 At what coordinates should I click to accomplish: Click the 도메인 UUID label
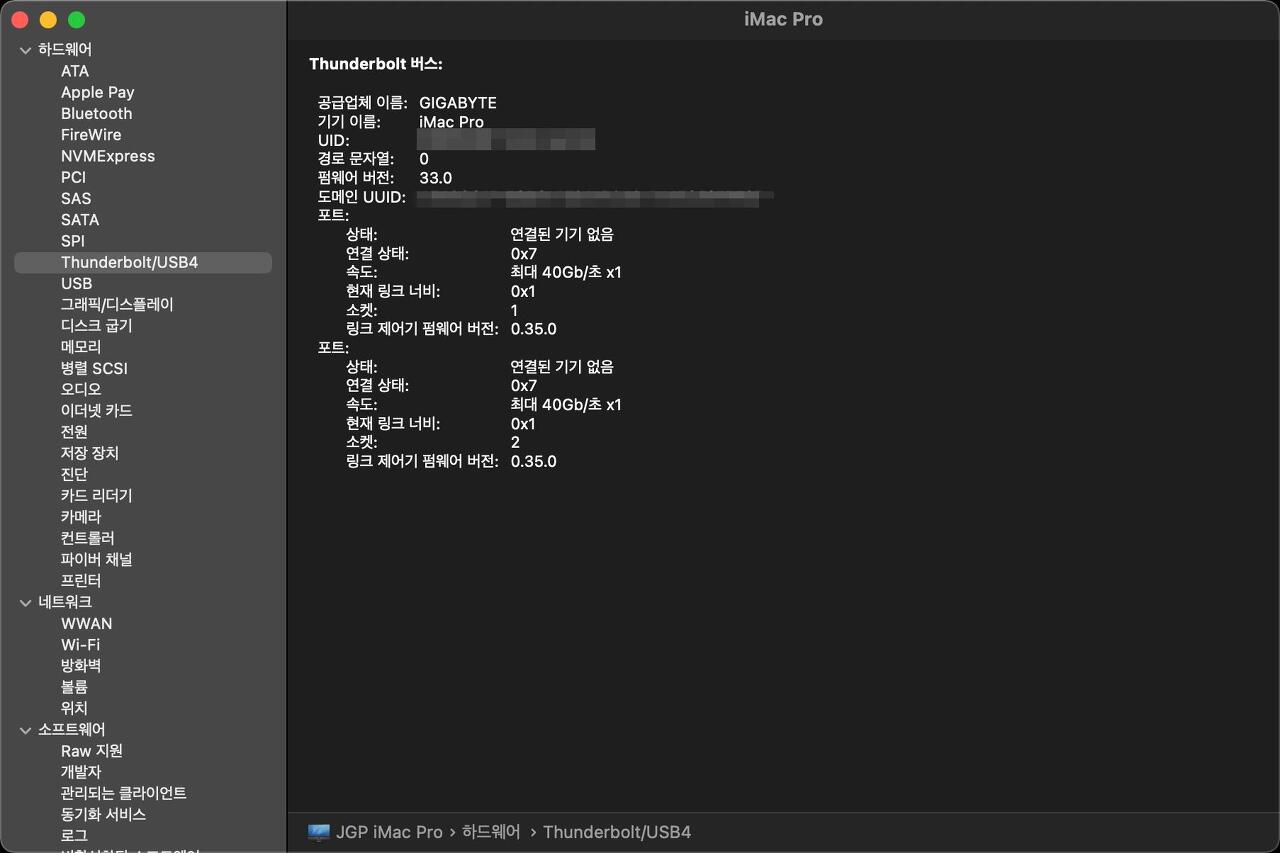click(x=362, y=197)
